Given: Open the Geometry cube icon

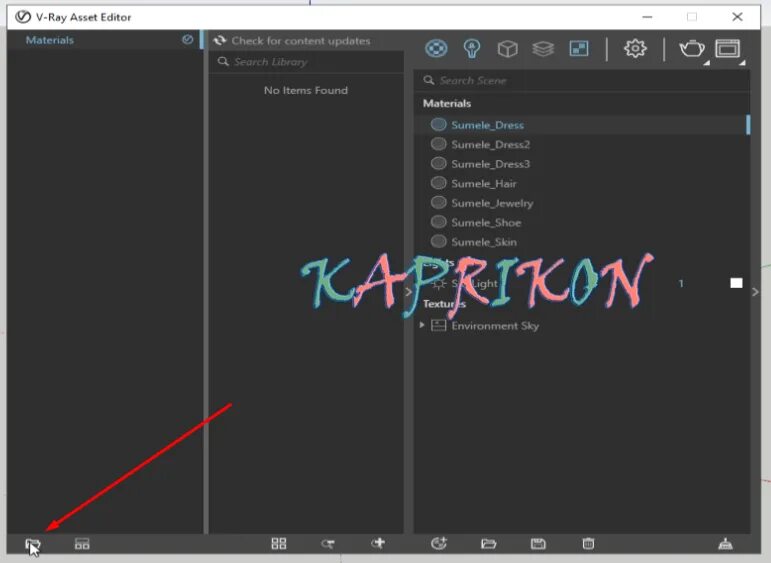Looking at the screenshot, I should [507, 49].
